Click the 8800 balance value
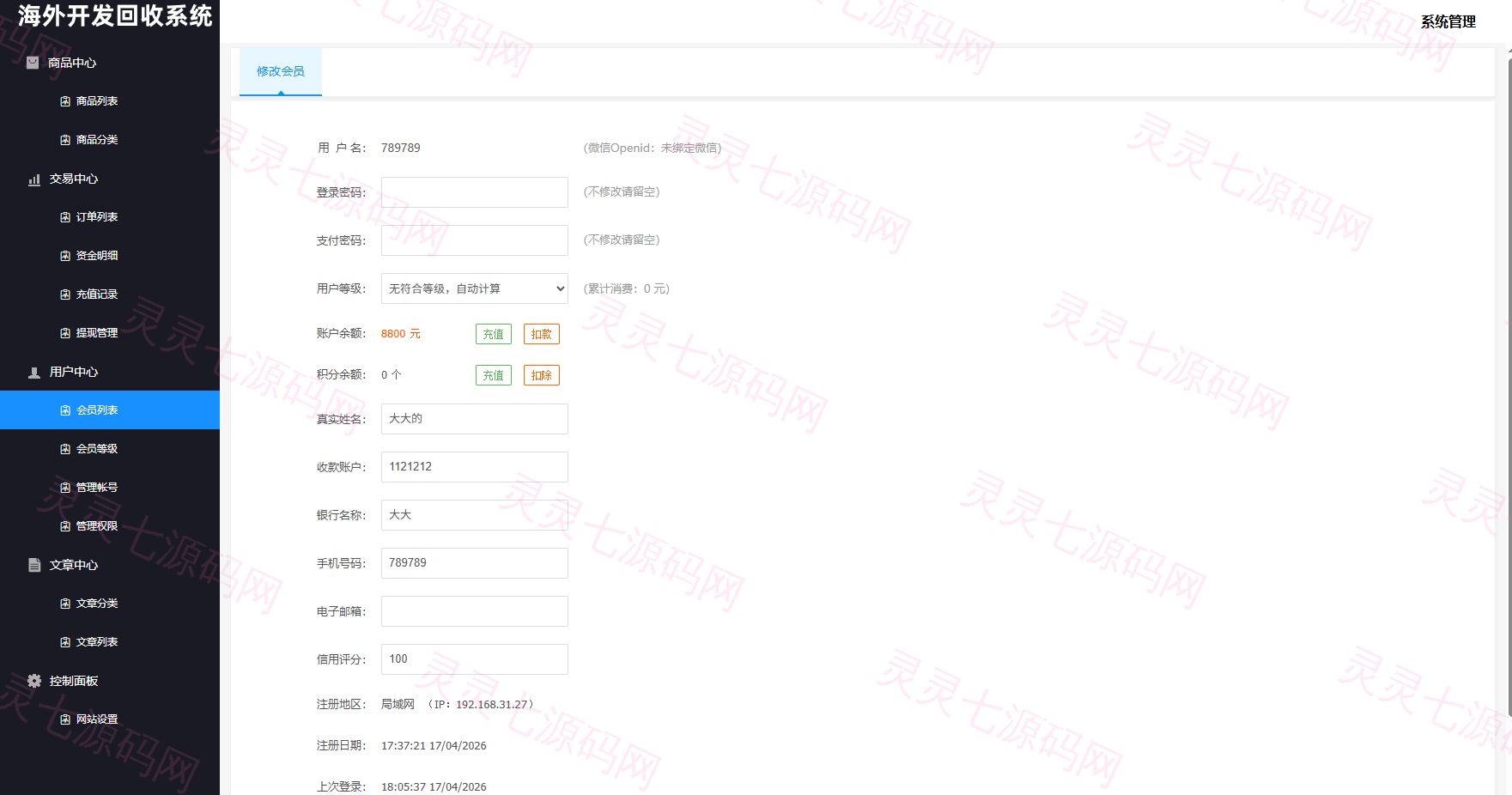The height and width of the screenshot is (795, 1512). [393, 334]
